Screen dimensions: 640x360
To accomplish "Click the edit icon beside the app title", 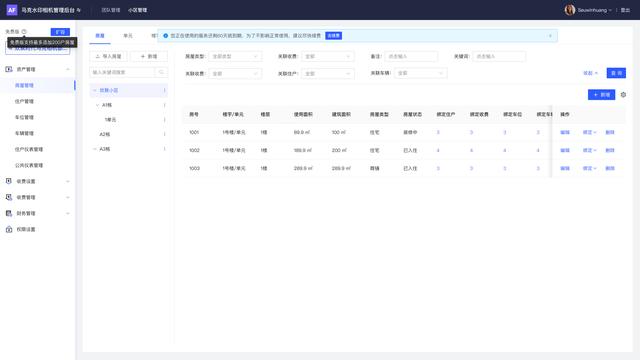I will pos(79,10).
